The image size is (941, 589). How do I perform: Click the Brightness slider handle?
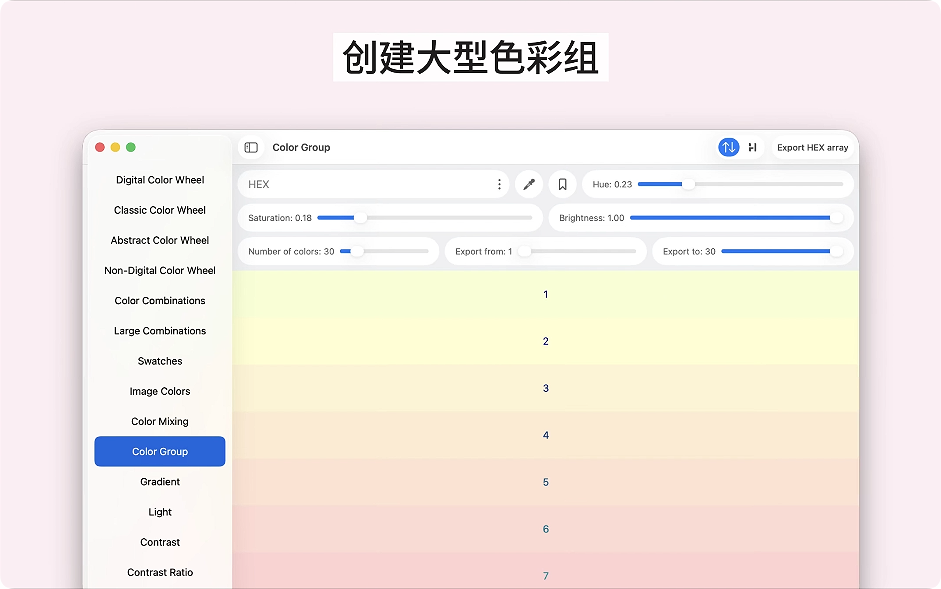836,218
